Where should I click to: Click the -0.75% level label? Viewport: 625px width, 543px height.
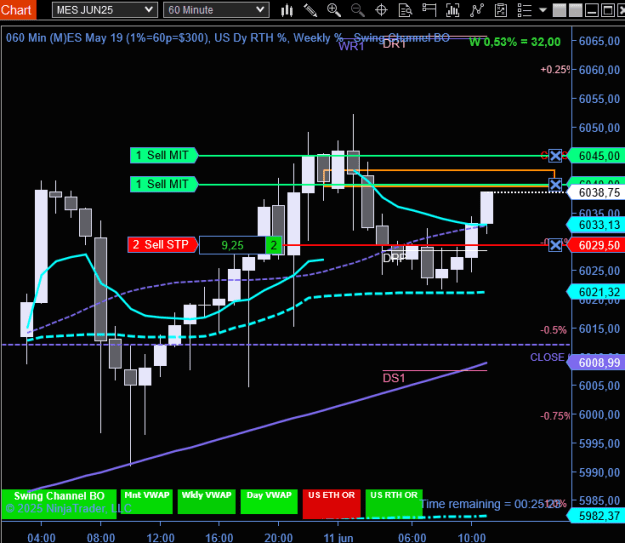pos(555,416)
